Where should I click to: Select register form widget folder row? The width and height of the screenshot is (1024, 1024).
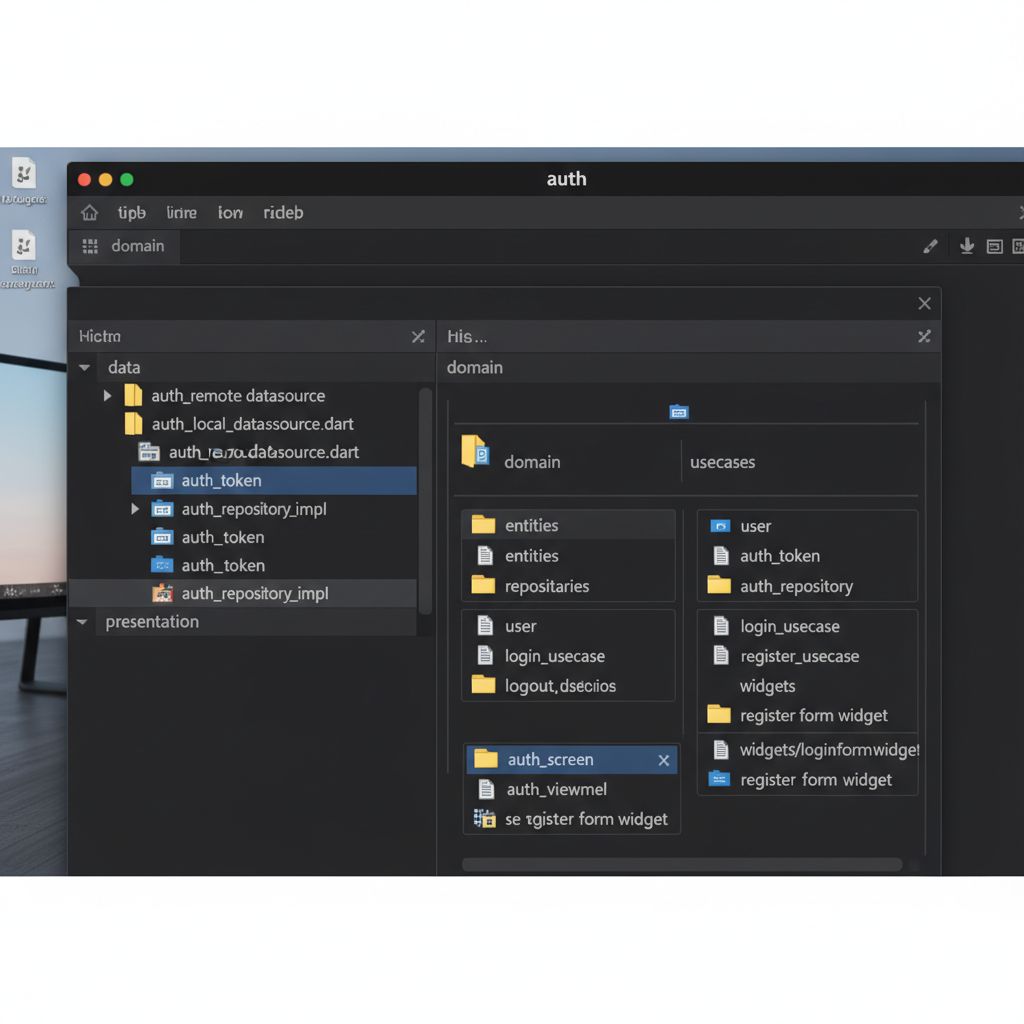[808, 715]
